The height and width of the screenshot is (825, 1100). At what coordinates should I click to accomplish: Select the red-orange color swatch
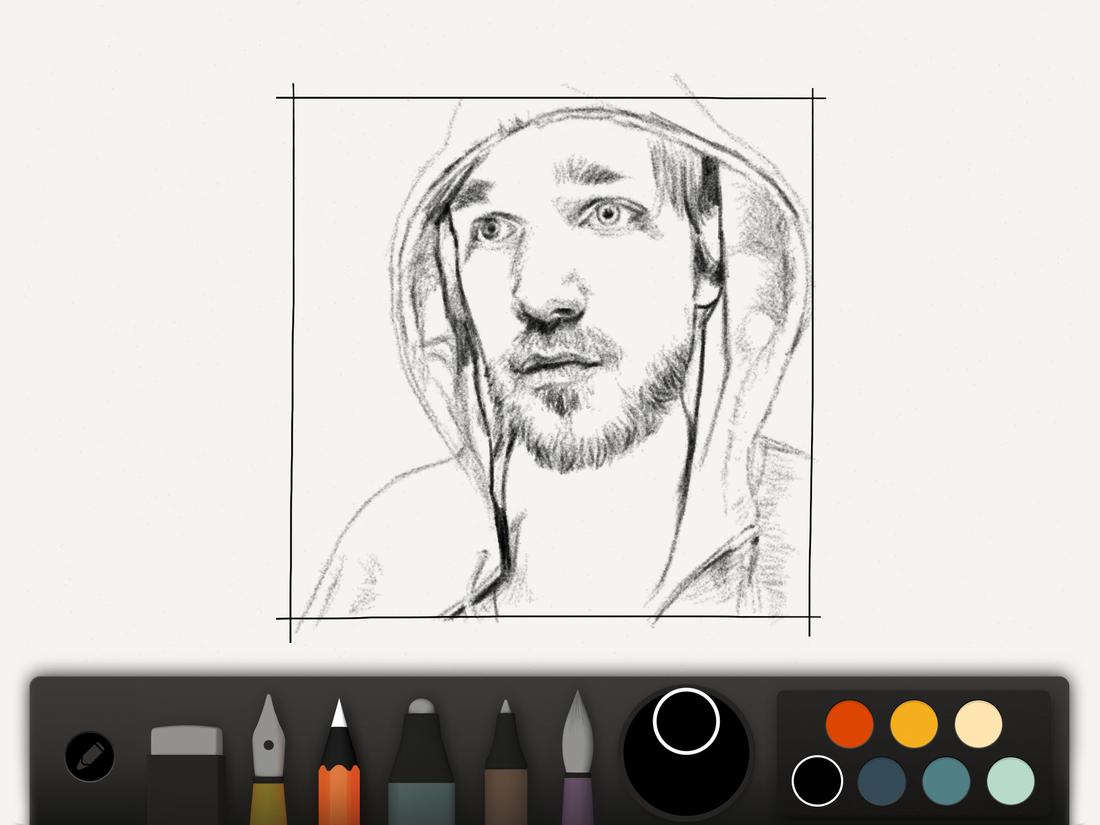point(849,722)
